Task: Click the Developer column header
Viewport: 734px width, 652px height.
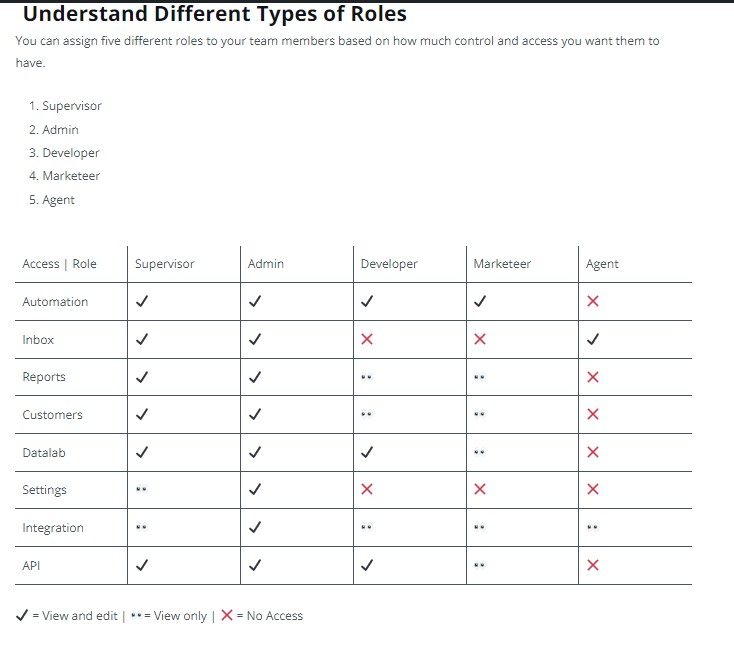Action: tap(389, 264)
